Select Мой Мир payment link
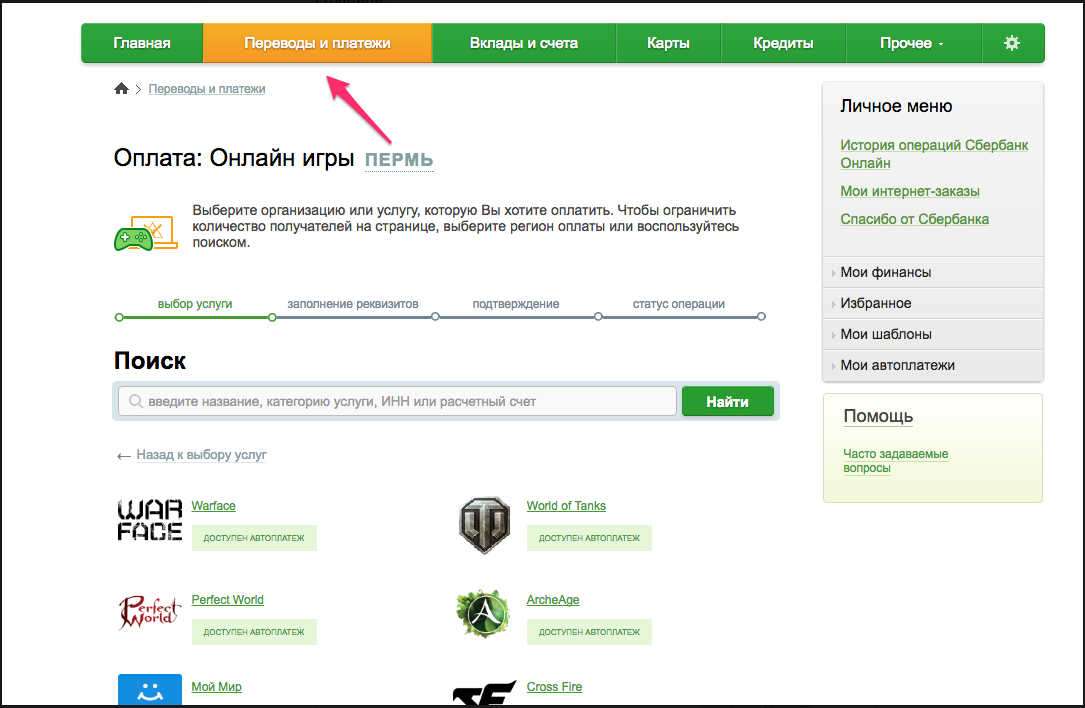The height and width of the screenshot is (708, 1085). (x=217, y=687)
